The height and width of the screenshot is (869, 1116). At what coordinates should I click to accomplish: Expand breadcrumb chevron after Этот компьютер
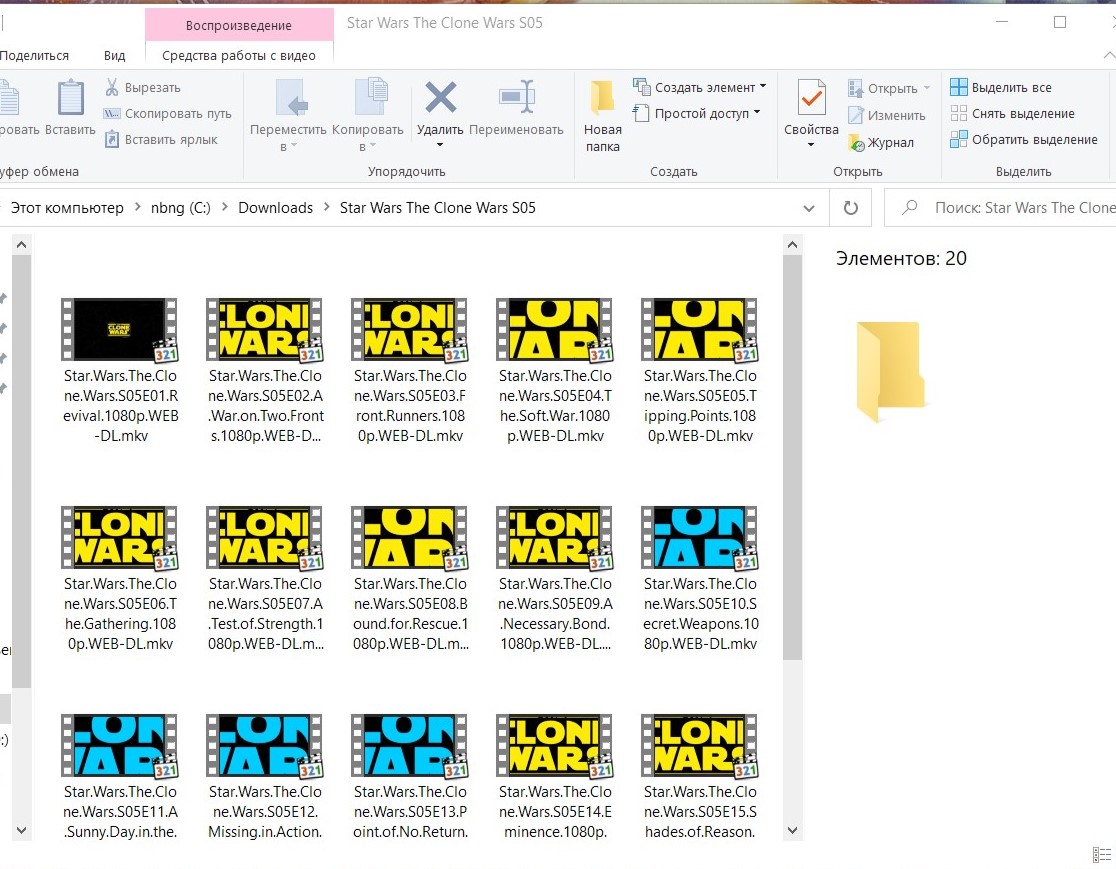[x=137, y=207]
